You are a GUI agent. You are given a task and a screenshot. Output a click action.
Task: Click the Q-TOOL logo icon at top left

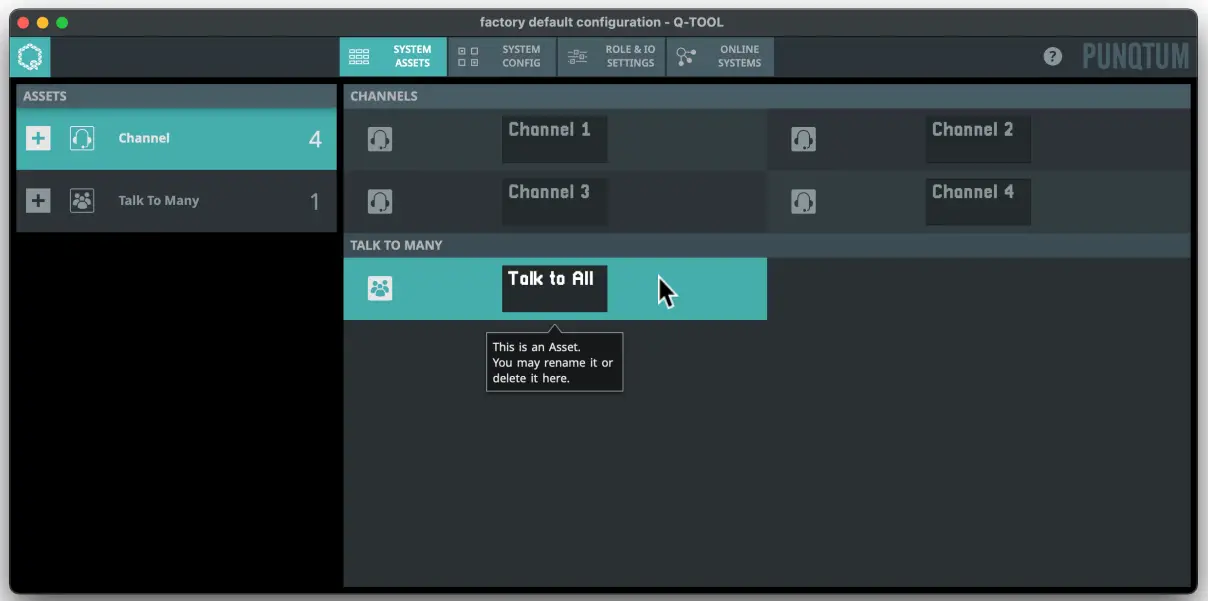[x=30, y=57]
